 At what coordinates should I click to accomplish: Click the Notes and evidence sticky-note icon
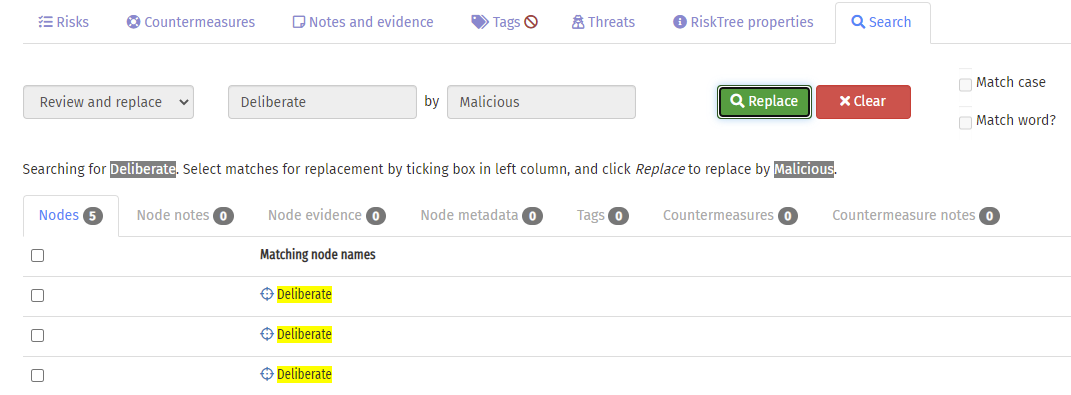[298, 22]
